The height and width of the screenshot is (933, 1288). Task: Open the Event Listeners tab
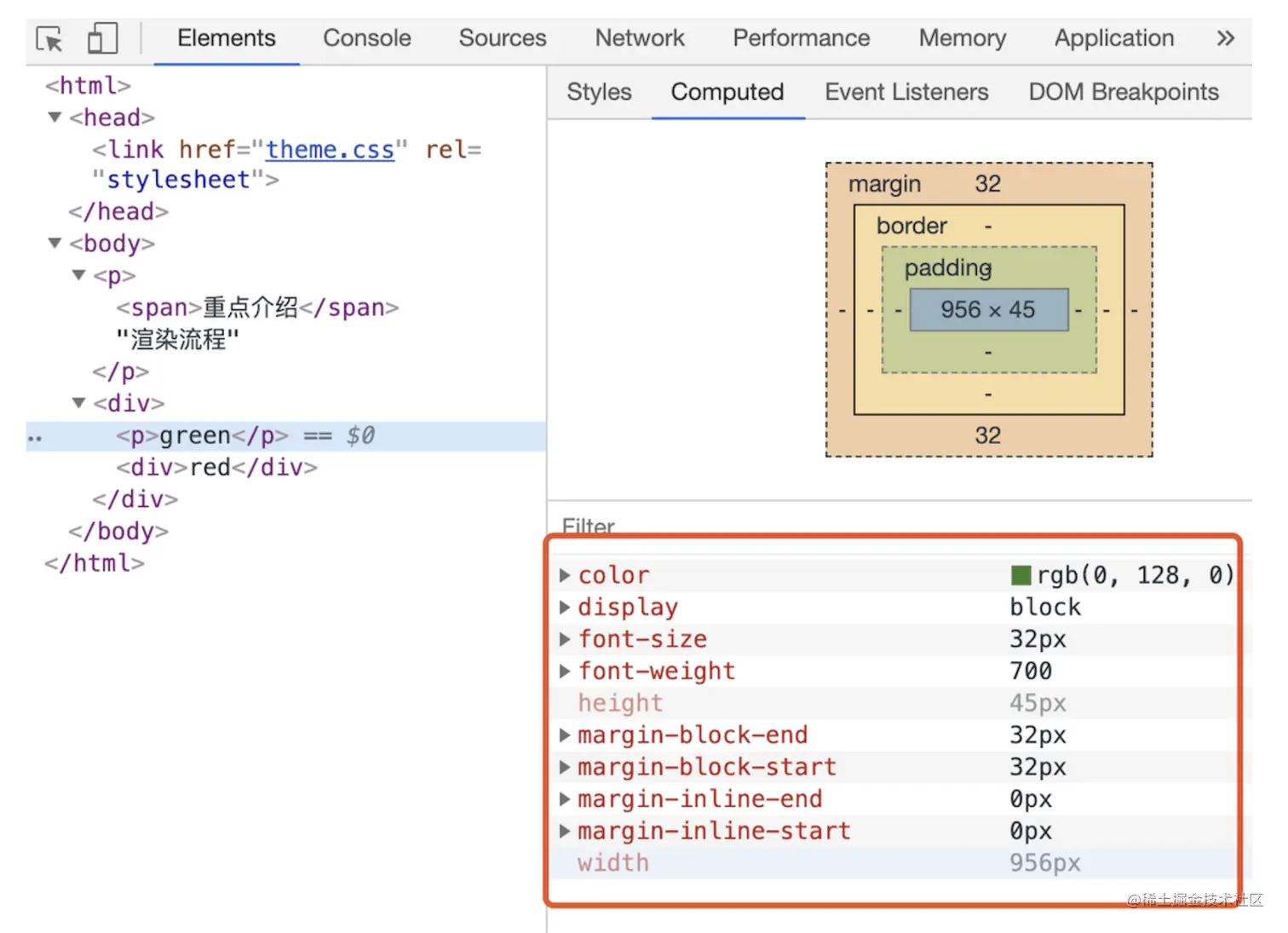click(906, 92)
